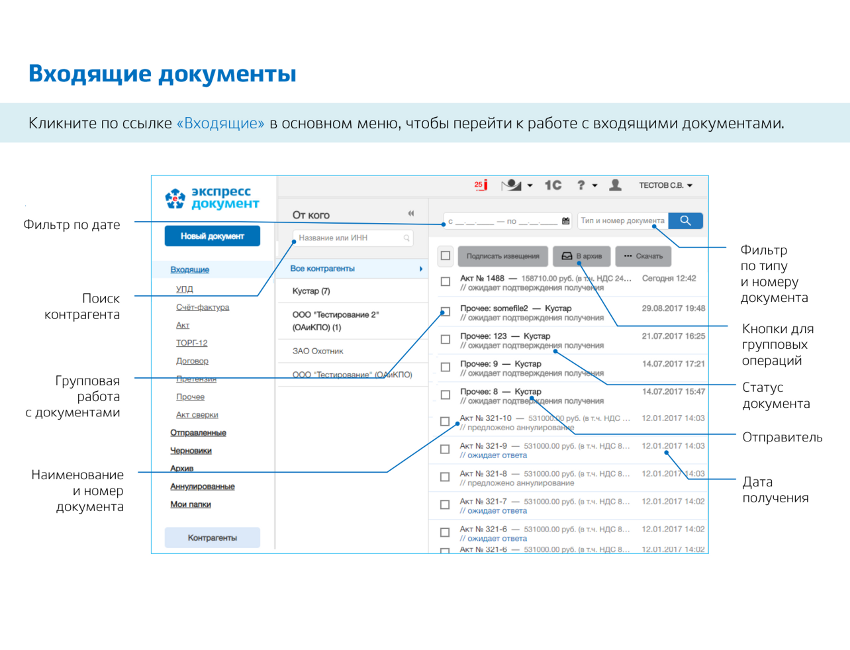The width and height of the screenshot is (850, 650).
Task: Click the Контрагенты button
Action: coord(212,538)
